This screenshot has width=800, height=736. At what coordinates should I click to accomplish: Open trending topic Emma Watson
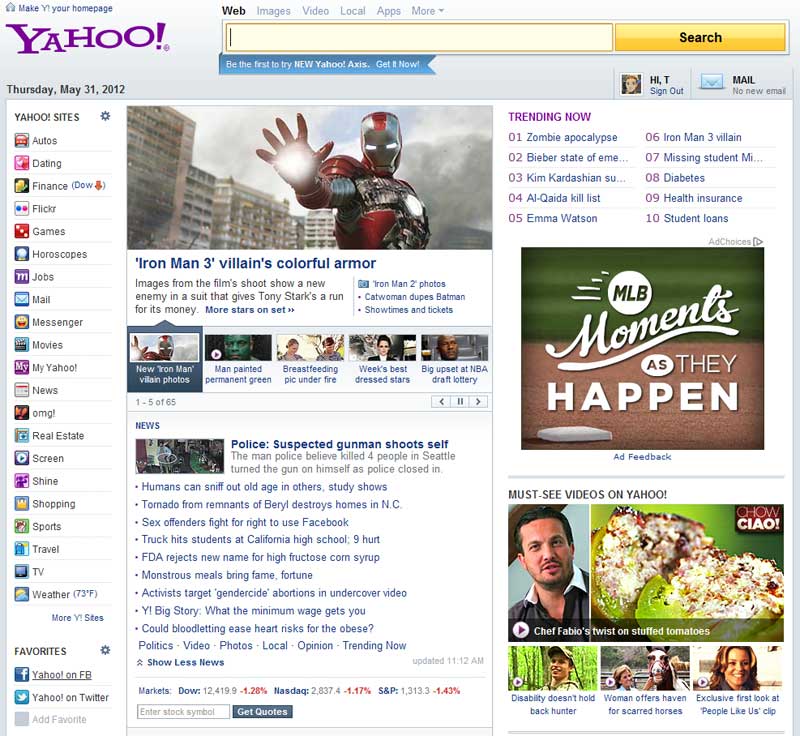562,218
